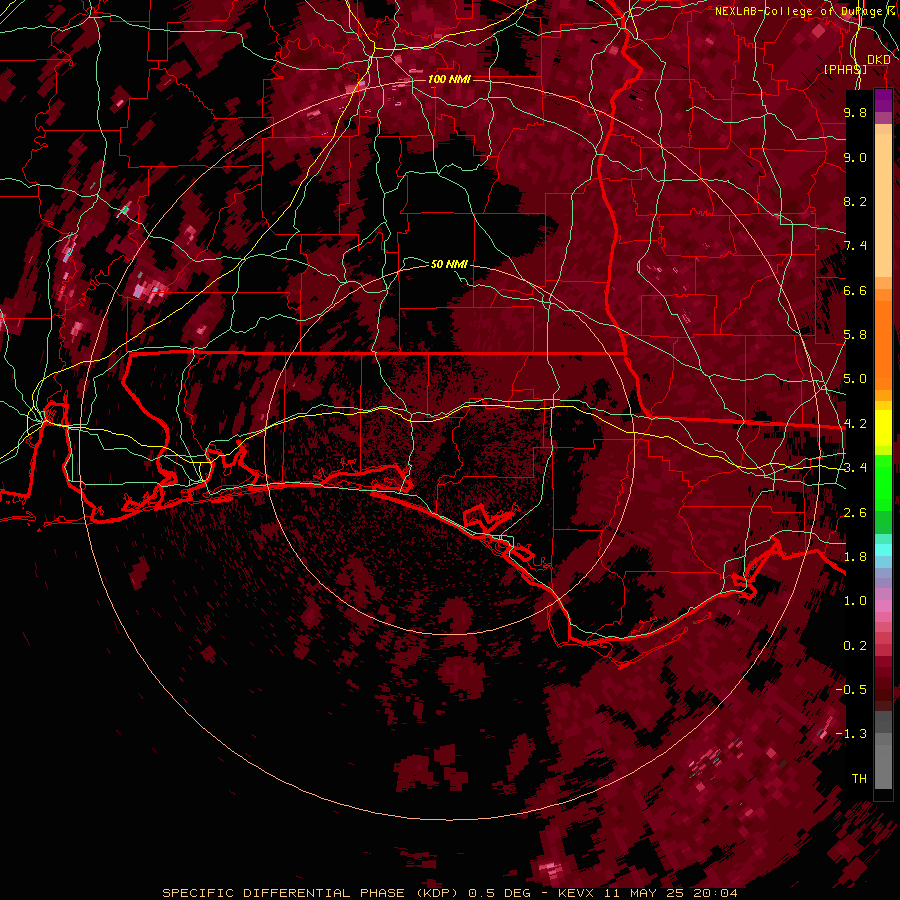Click the 0.2 legend scale value
Viewport: 900px width, 900px height.
click(855, 646)
